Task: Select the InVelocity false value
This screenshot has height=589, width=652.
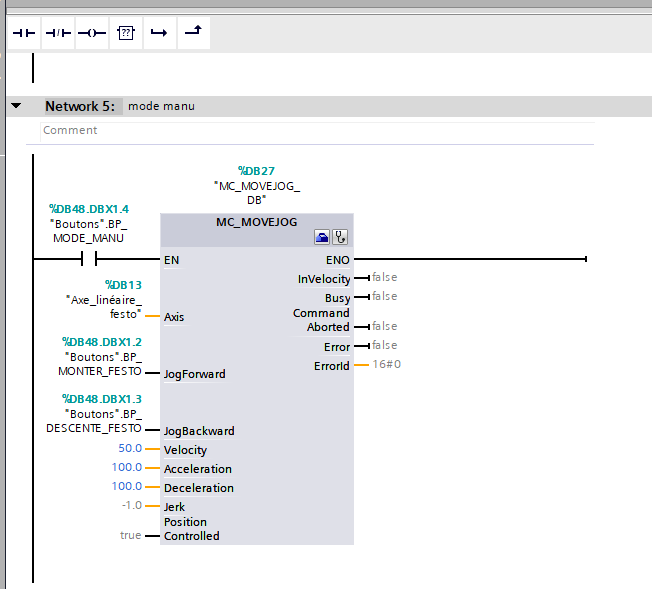Action: (385, 277)
